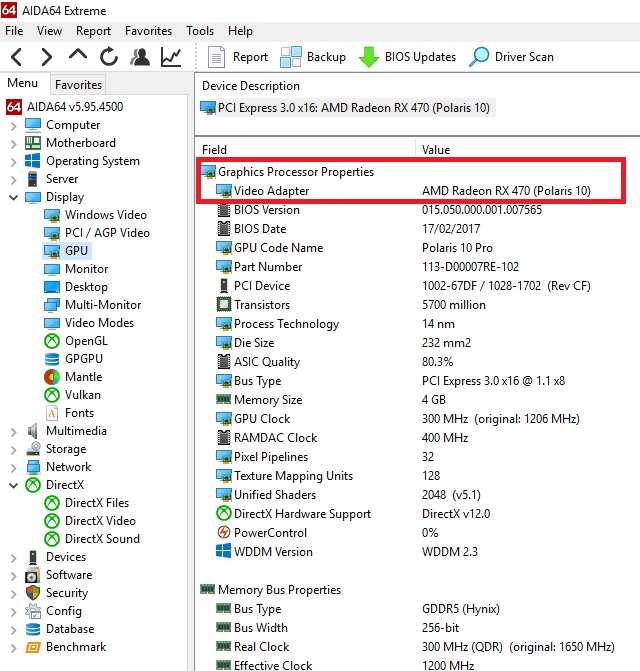The width and height of the screenshot is (640, 671).
Task: Open the user icon in the toolbar
Action: tap(140, 56)
